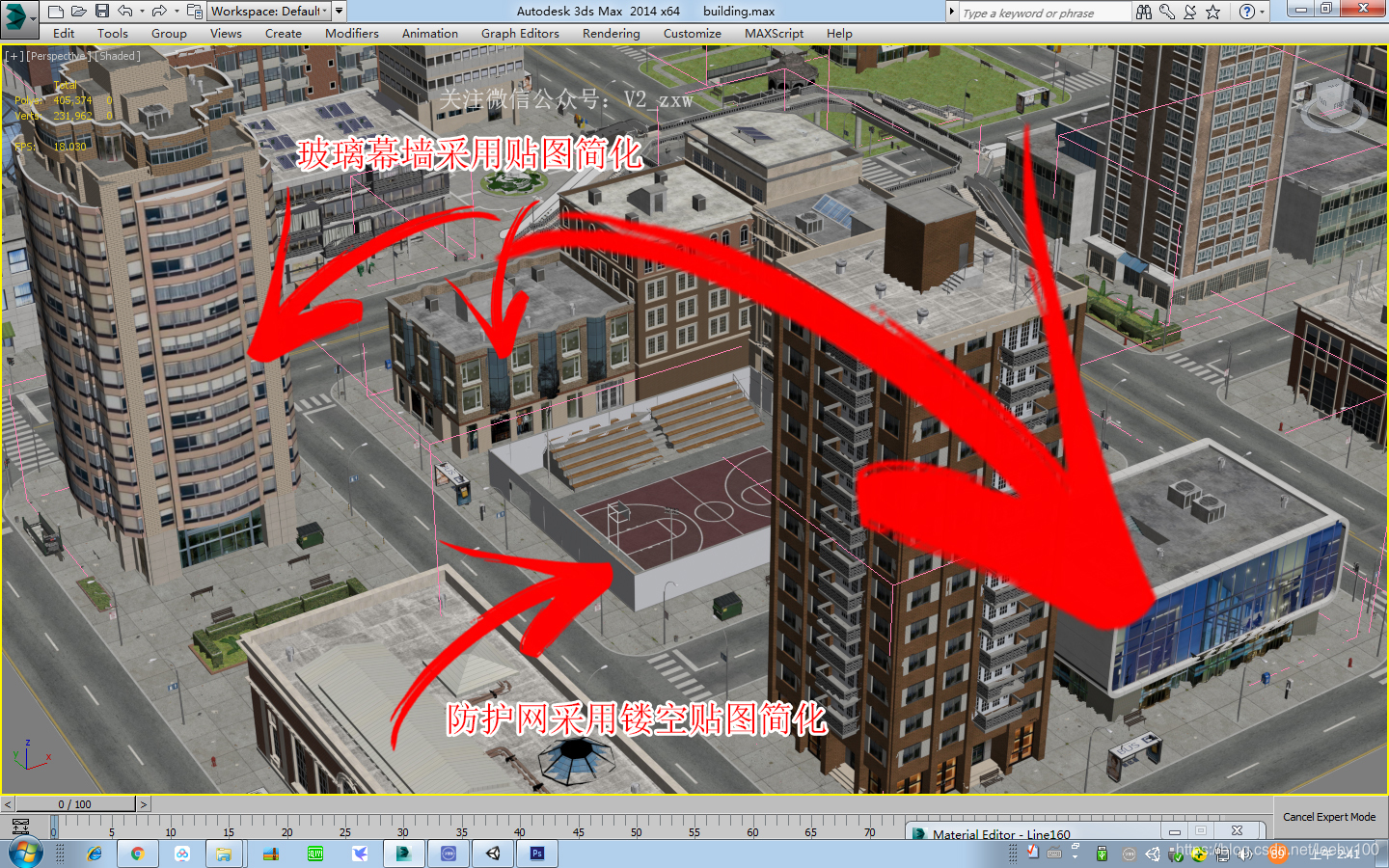Step time slider back with left arrow
This screenshot has height=868, width=1389.
[x=8, y=803]
